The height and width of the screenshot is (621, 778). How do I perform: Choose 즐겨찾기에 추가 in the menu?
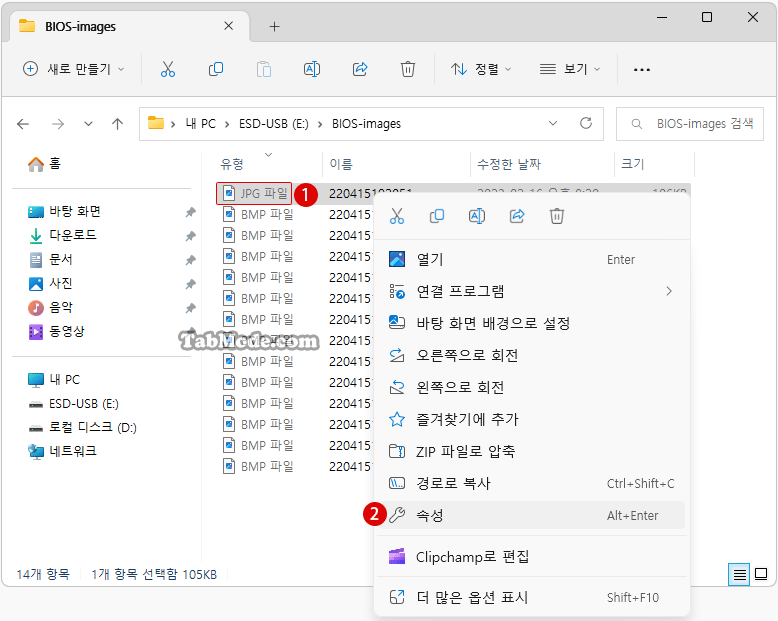[x=531, y=419]
